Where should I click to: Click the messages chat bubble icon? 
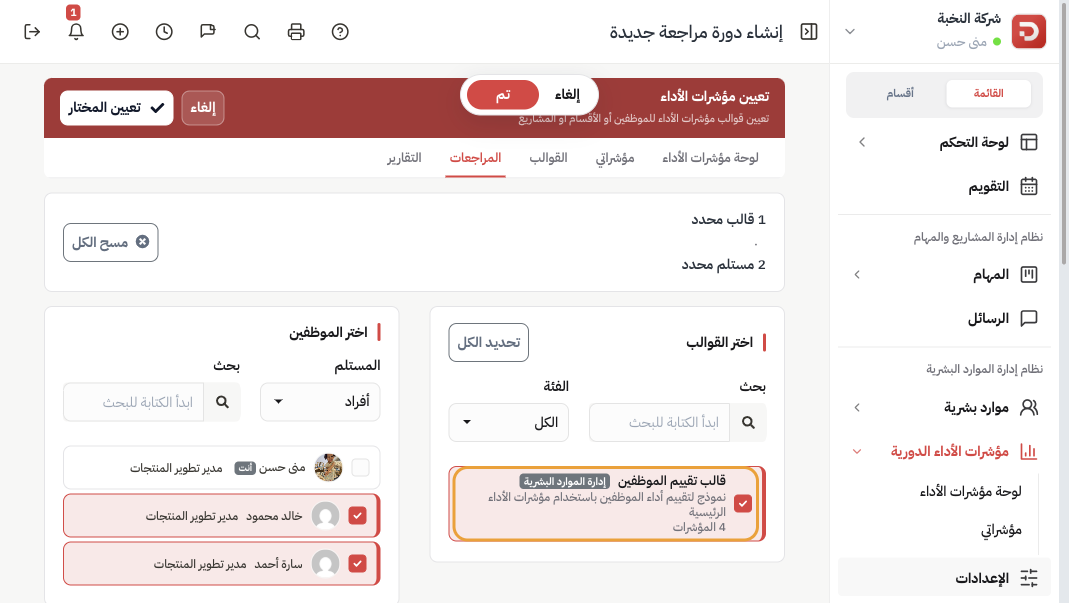[1029, 319]
